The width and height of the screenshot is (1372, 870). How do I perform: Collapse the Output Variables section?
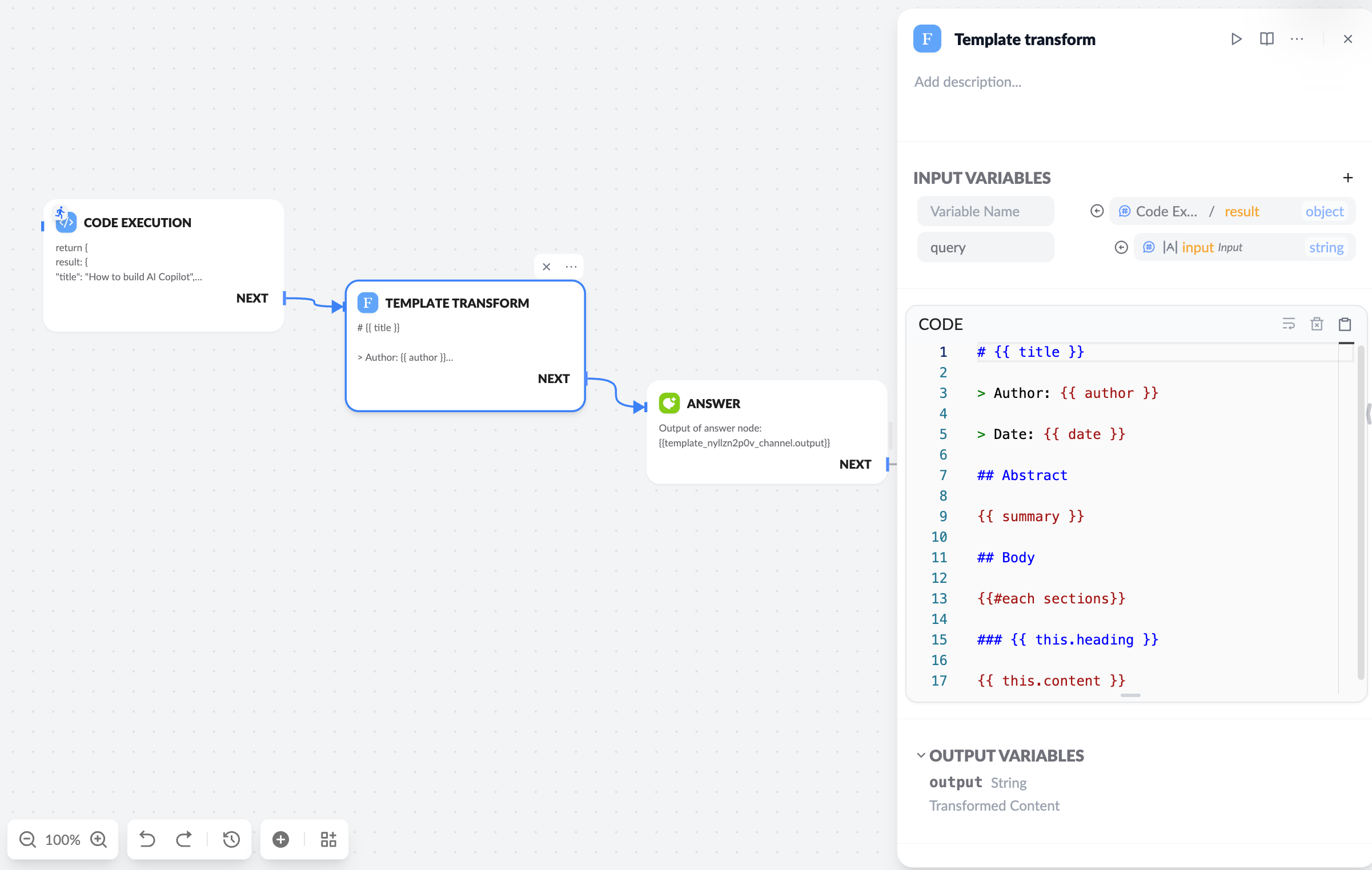921,755
